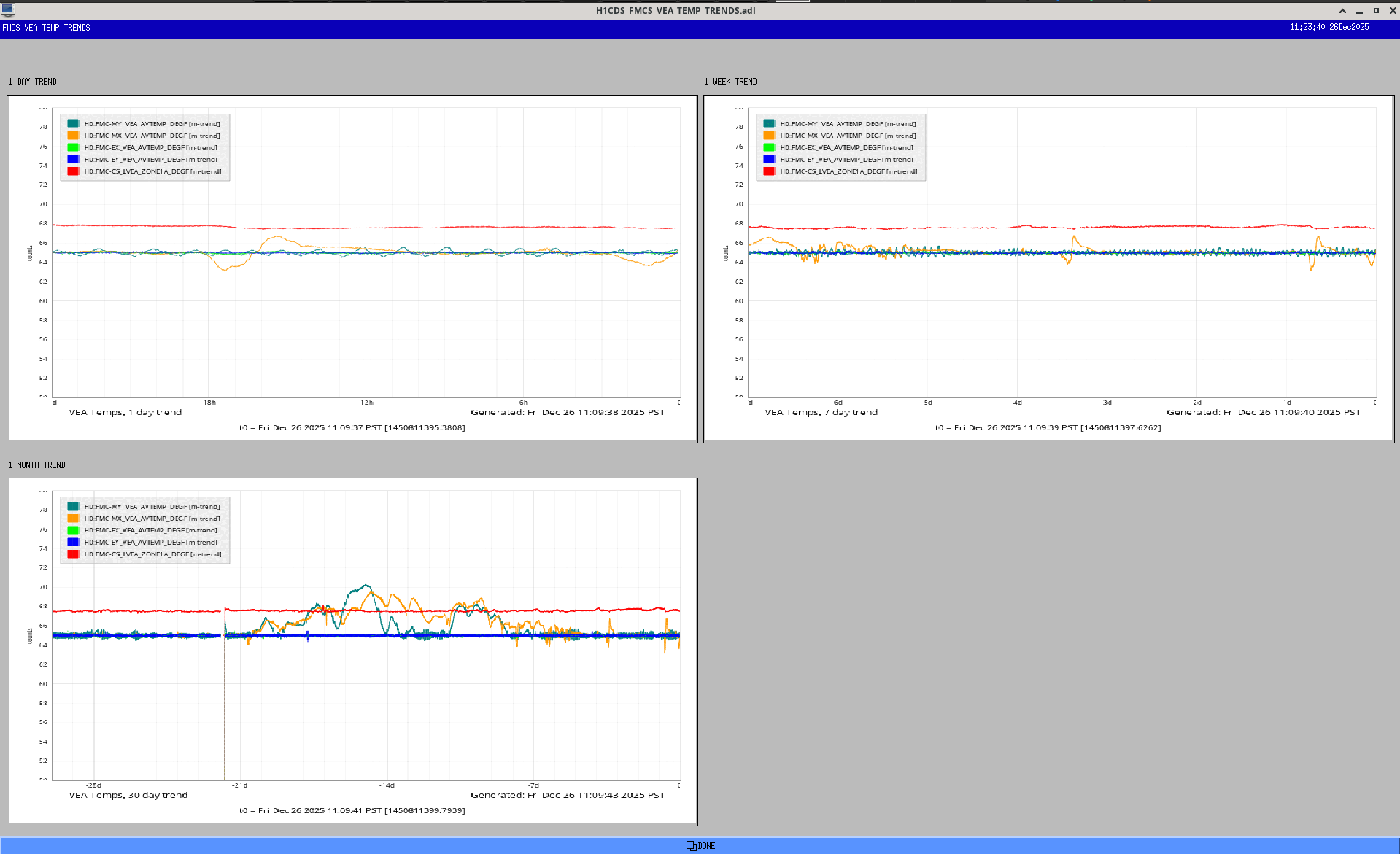
Task: Click the date and time readout in banner
Action: tap(1329, 27)
